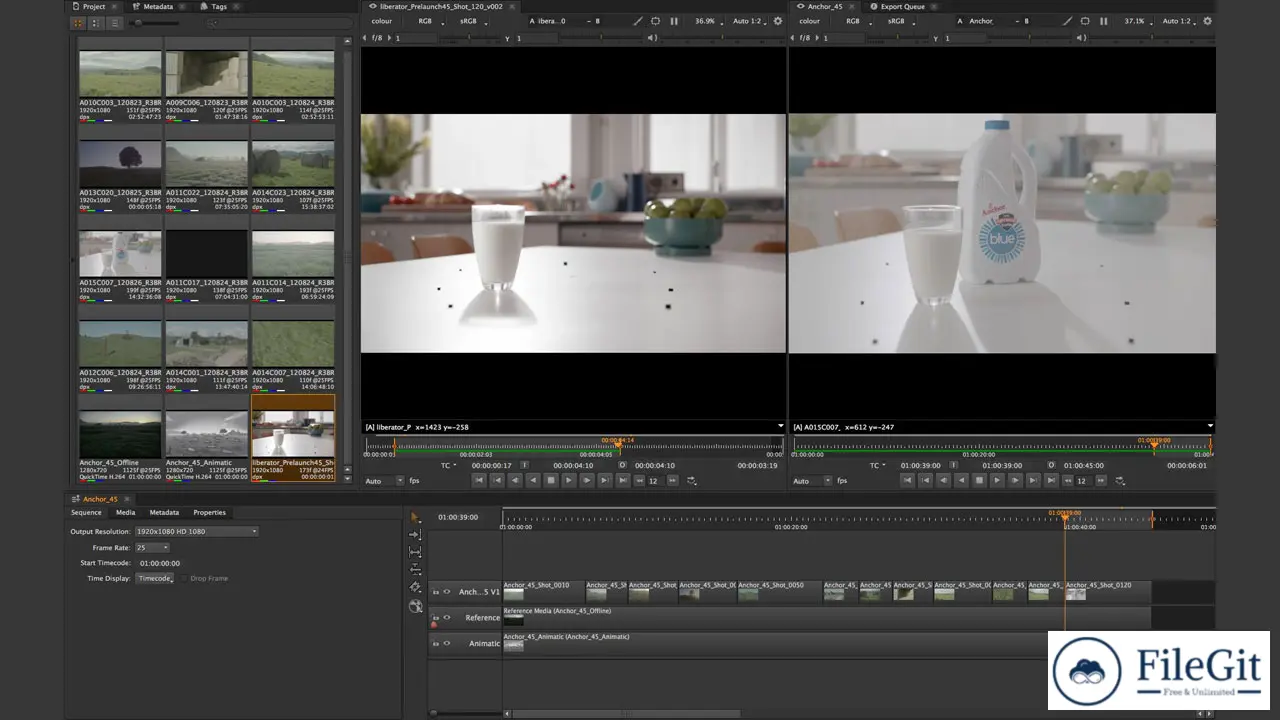Open the Output Resolution dropdown
The width and height of the screenshot is (1280, 720).
point(197,531)
